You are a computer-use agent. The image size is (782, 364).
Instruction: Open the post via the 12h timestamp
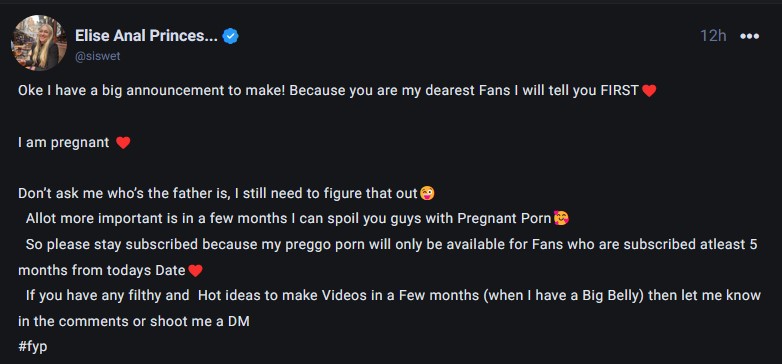click(713, 36)
